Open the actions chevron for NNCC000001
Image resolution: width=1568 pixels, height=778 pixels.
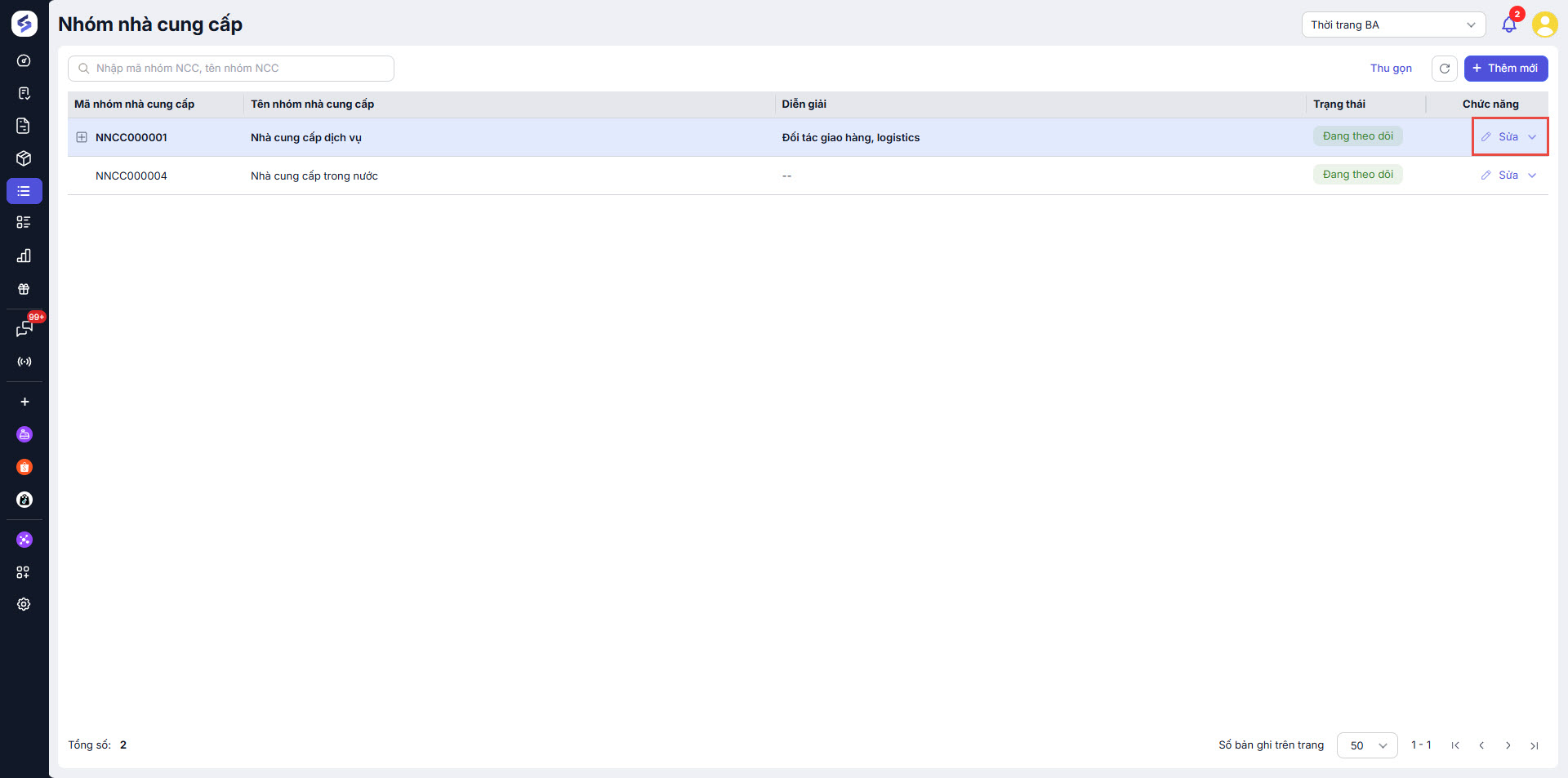tap(1532, 137)
